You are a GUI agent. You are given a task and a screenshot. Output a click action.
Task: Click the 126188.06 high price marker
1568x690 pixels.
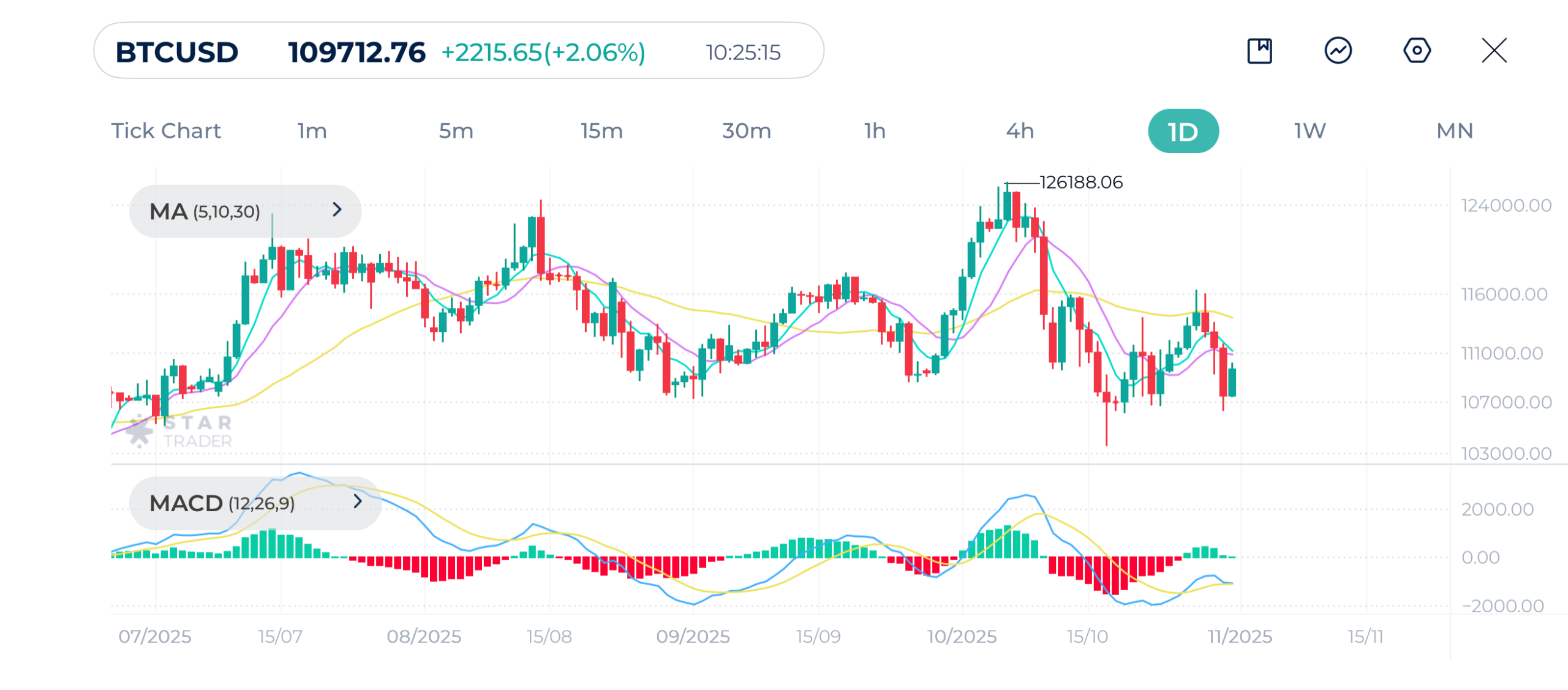pyautogui.click(x=1080, y=182)
